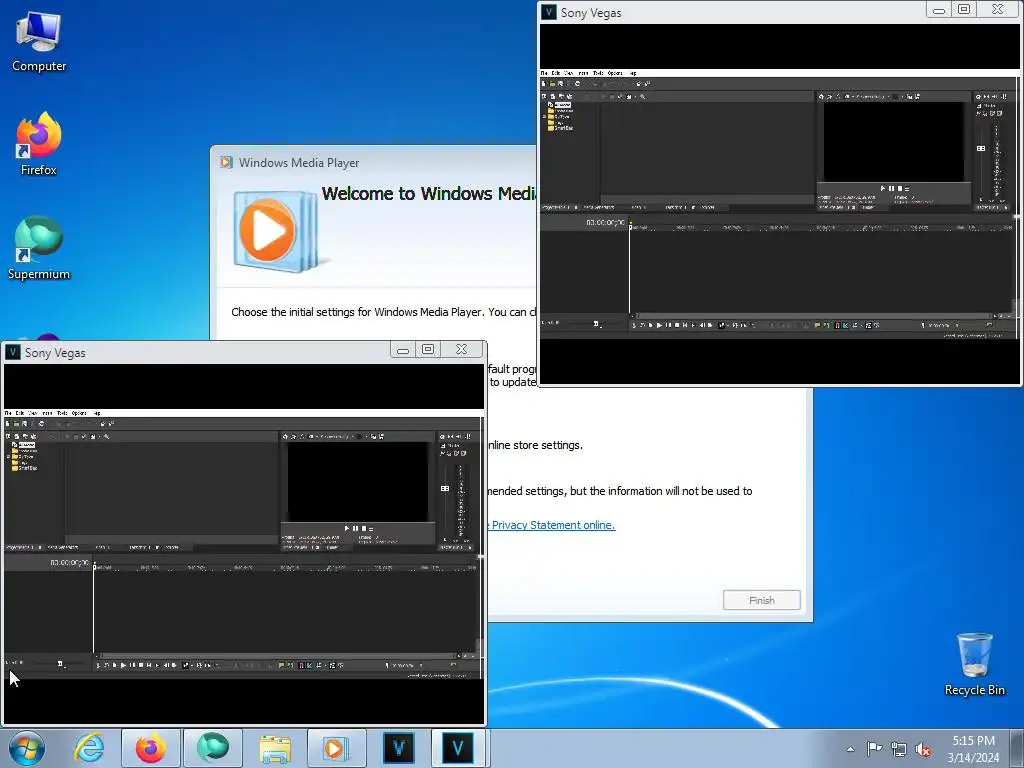1024x768 pixels.
Task: Toggle Automatic Crossfades in lower Sony Vegas window
Action: point(310,665)
